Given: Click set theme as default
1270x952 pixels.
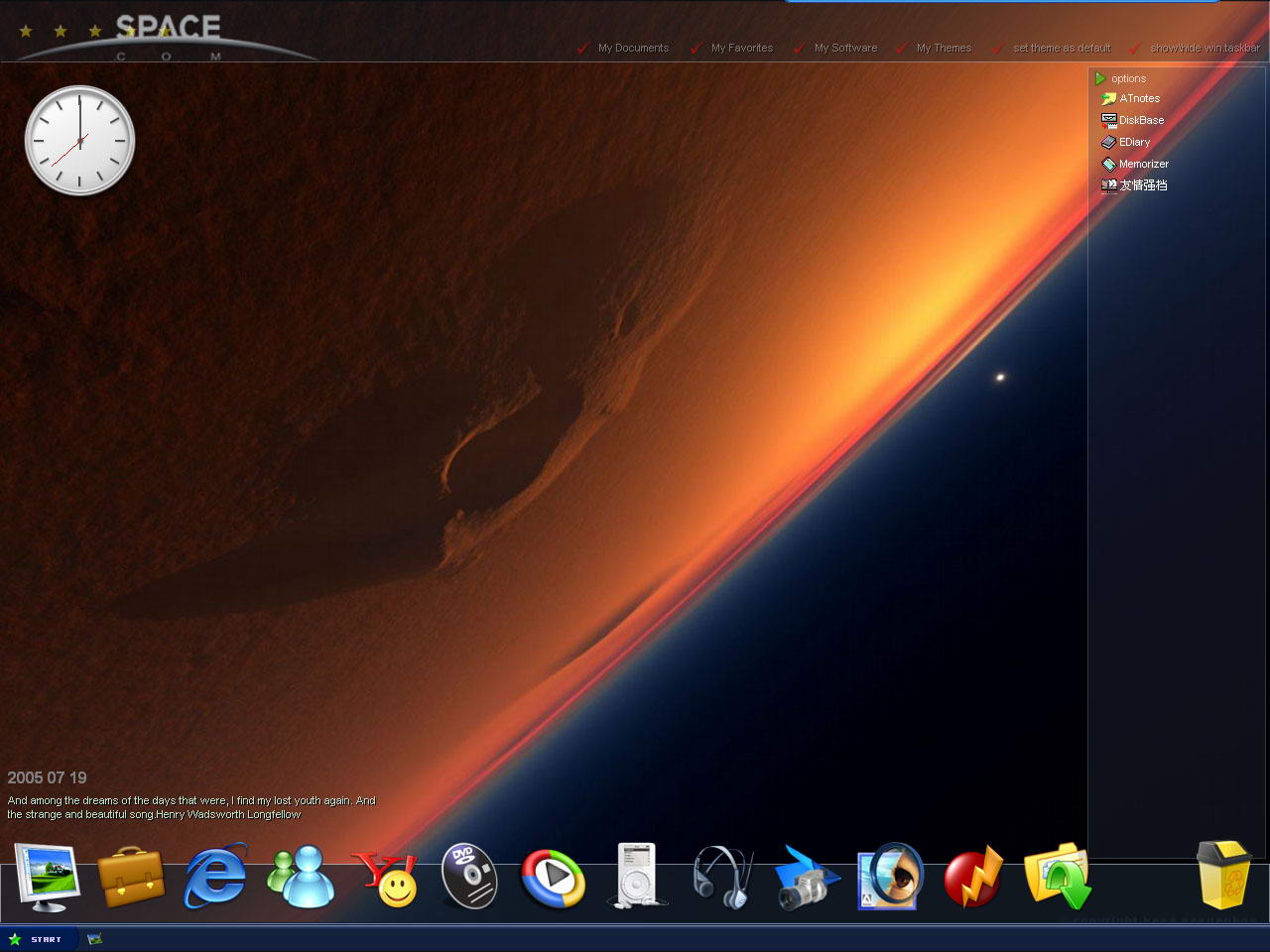Looking at the screenshot, I should 1061,48.
